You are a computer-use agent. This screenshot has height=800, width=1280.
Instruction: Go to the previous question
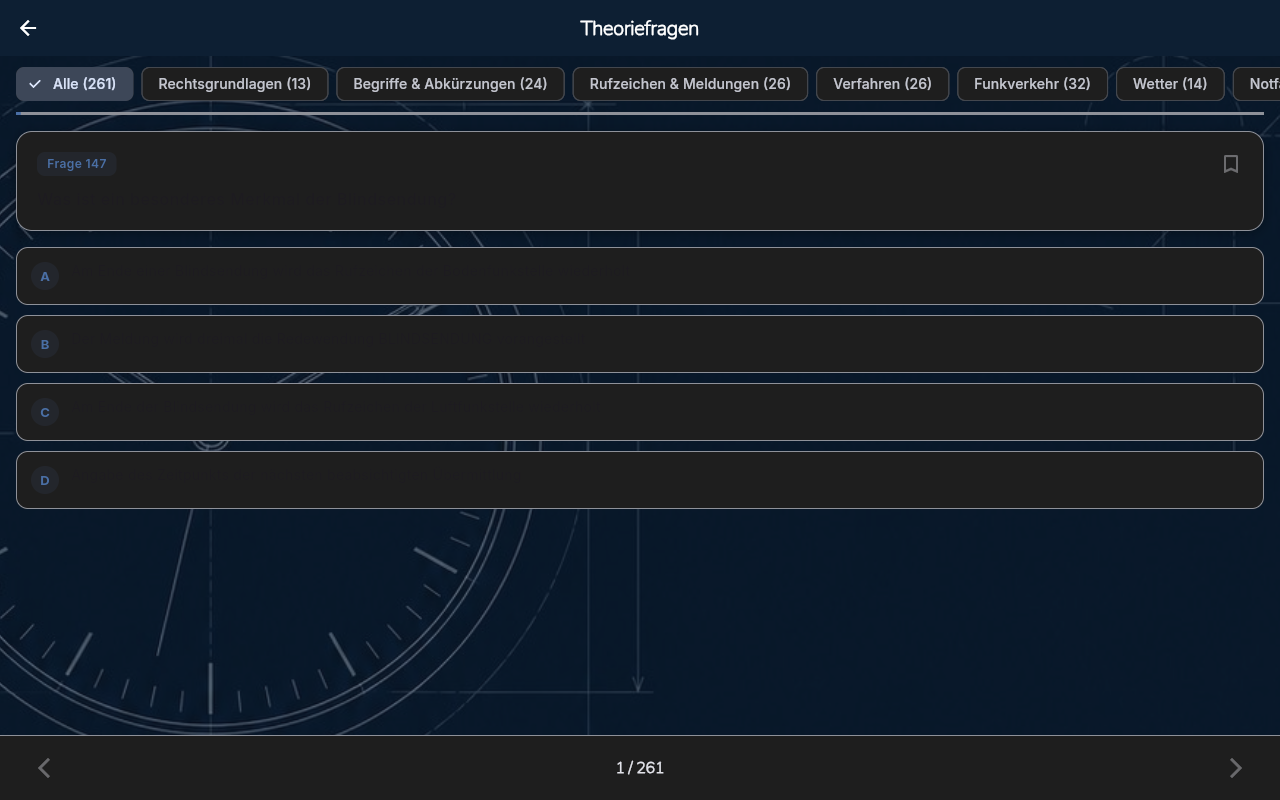[x=44, y=768]
